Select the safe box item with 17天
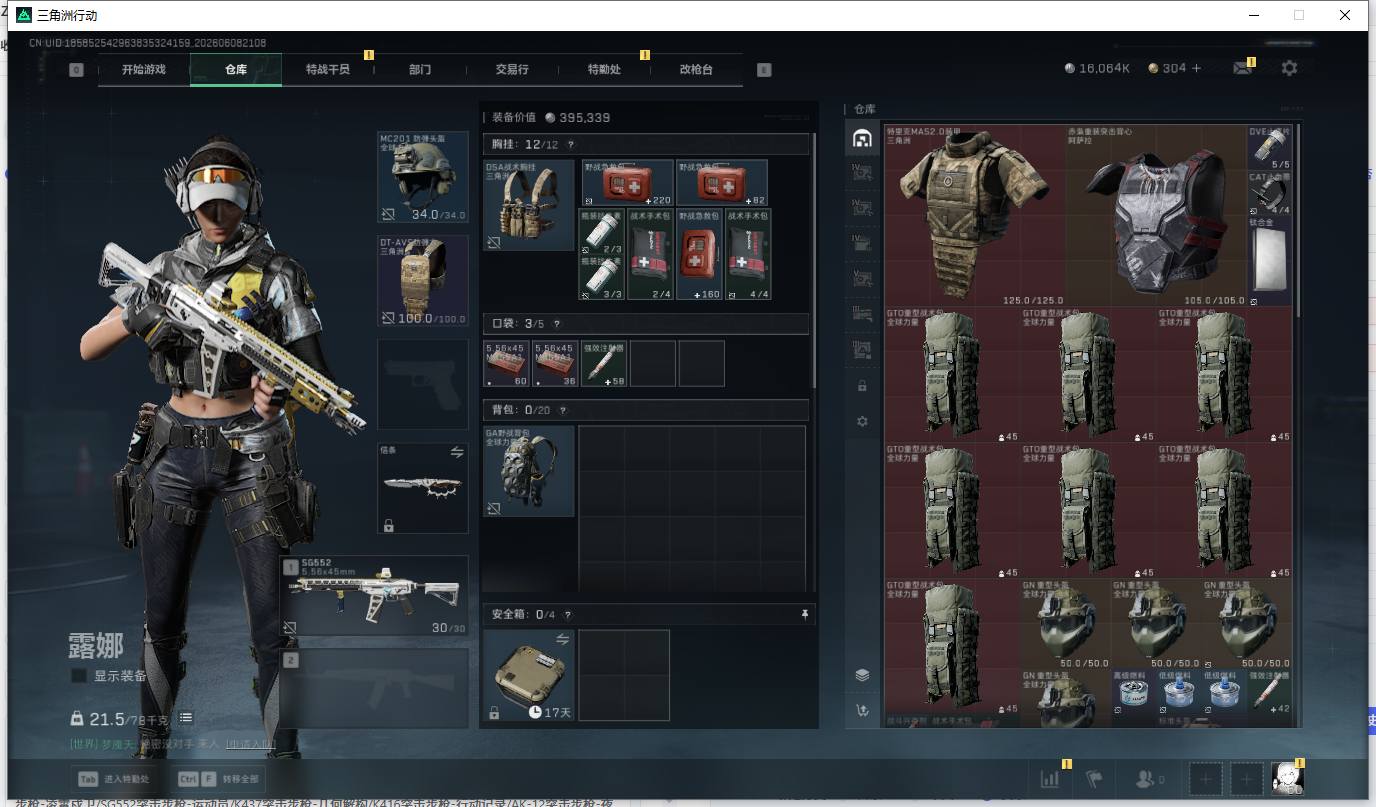The image size is (1376, 807). point(529,675)
